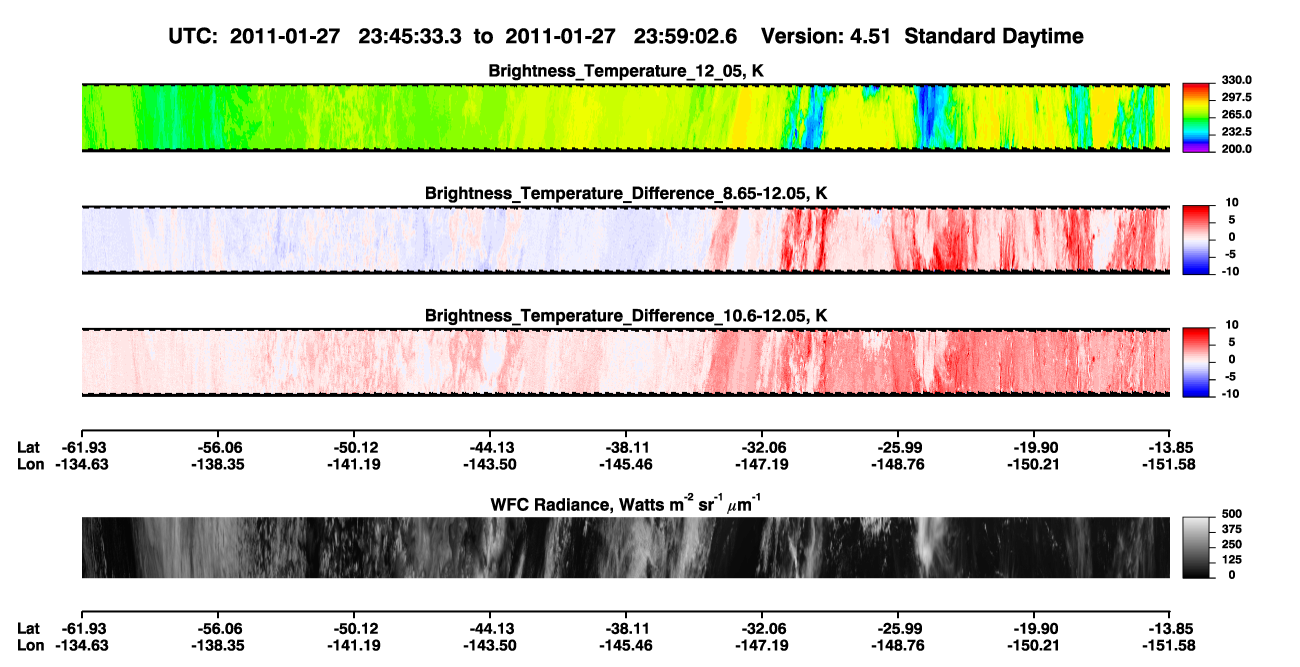
Task: Click the '232.5' colorbar tick label
Action: click(x=1237, y=132)
